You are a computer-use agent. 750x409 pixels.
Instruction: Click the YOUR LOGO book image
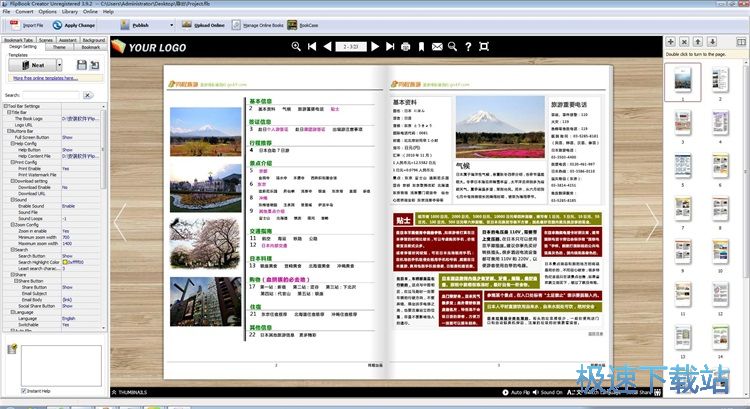119,47
